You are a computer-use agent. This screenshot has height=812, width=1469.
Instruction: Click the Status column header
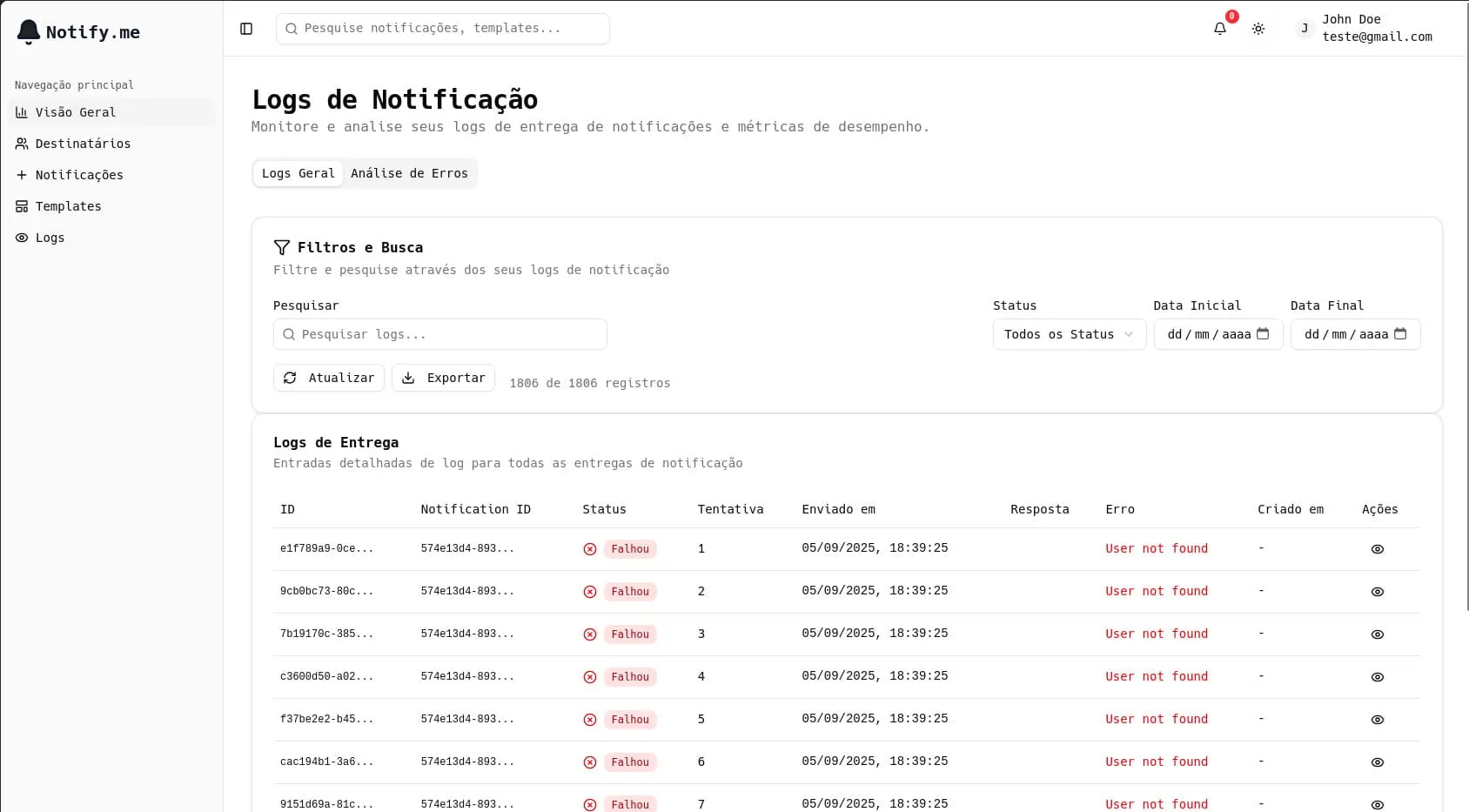[604, 509]
